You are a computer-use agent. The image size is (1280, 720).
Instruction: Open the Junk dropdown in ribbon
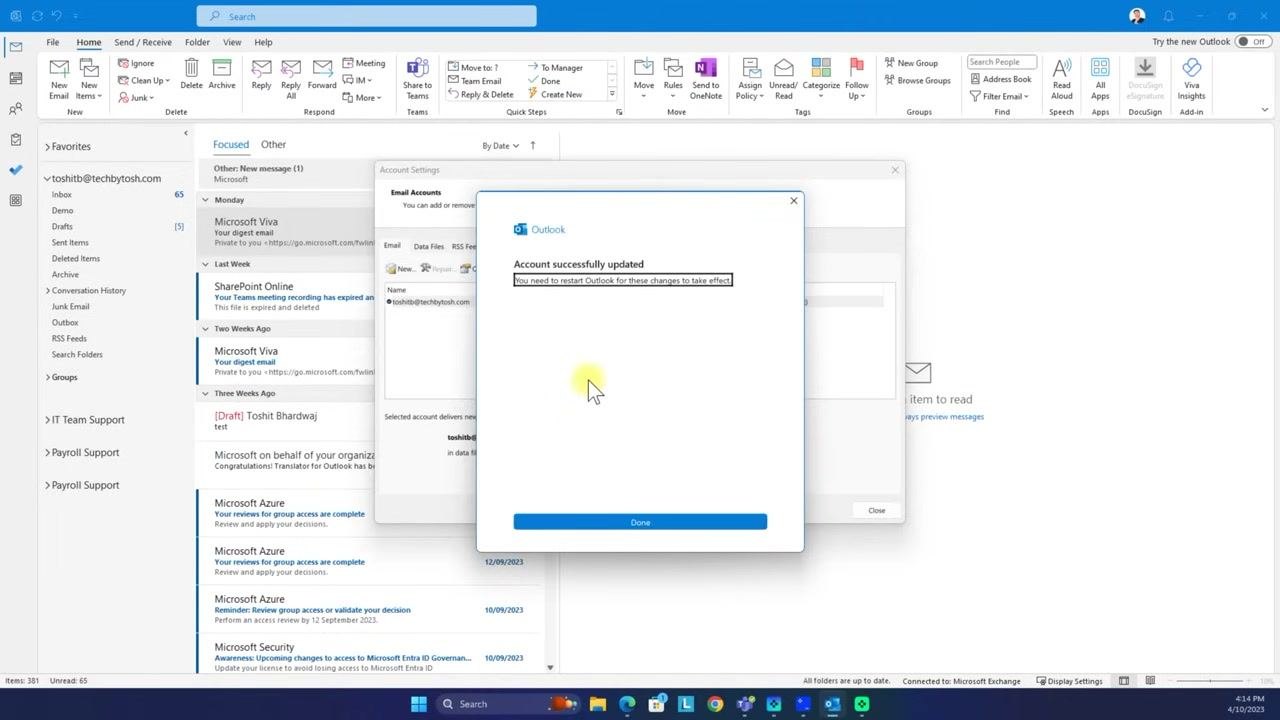pyautogui.click(x=136, y=97)
